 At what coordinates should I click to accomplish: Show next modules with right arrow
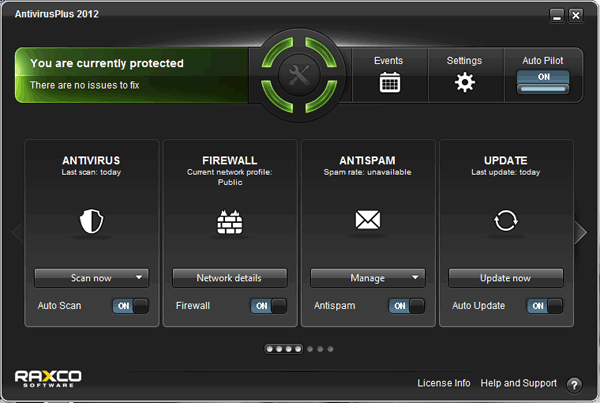pyautogui.click(x=581, y=232)
